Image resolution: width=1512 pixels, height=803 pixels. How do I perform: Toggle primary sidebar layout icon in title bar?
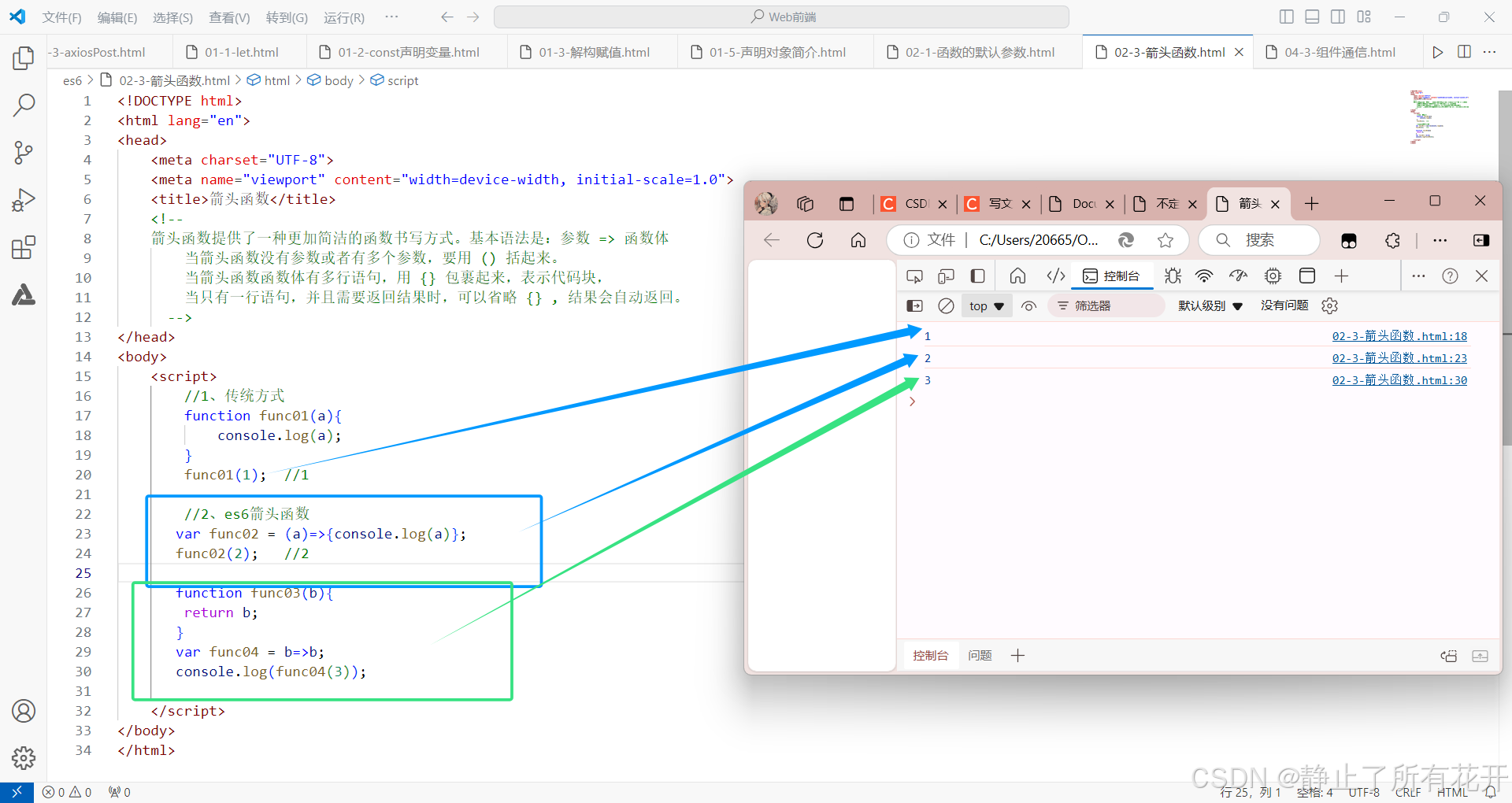1287,17
